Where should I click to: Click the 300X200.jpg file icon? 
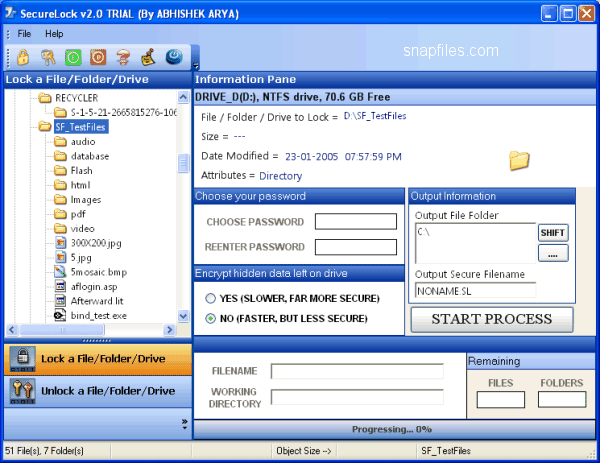click(x=60, y=243)
